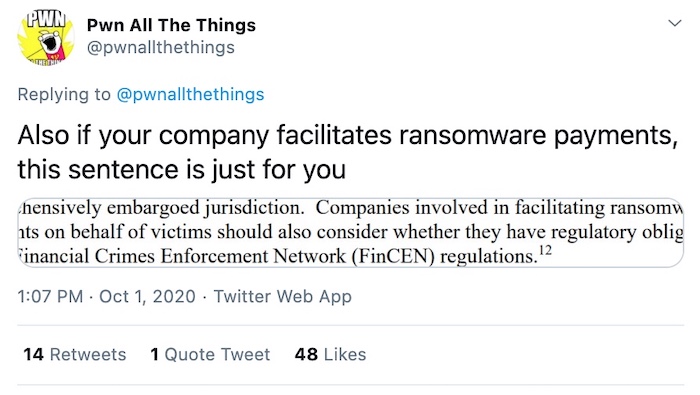Open the 1 Quote Tweet list
This screenshot has height=395, width=700.
pos(210,354)
